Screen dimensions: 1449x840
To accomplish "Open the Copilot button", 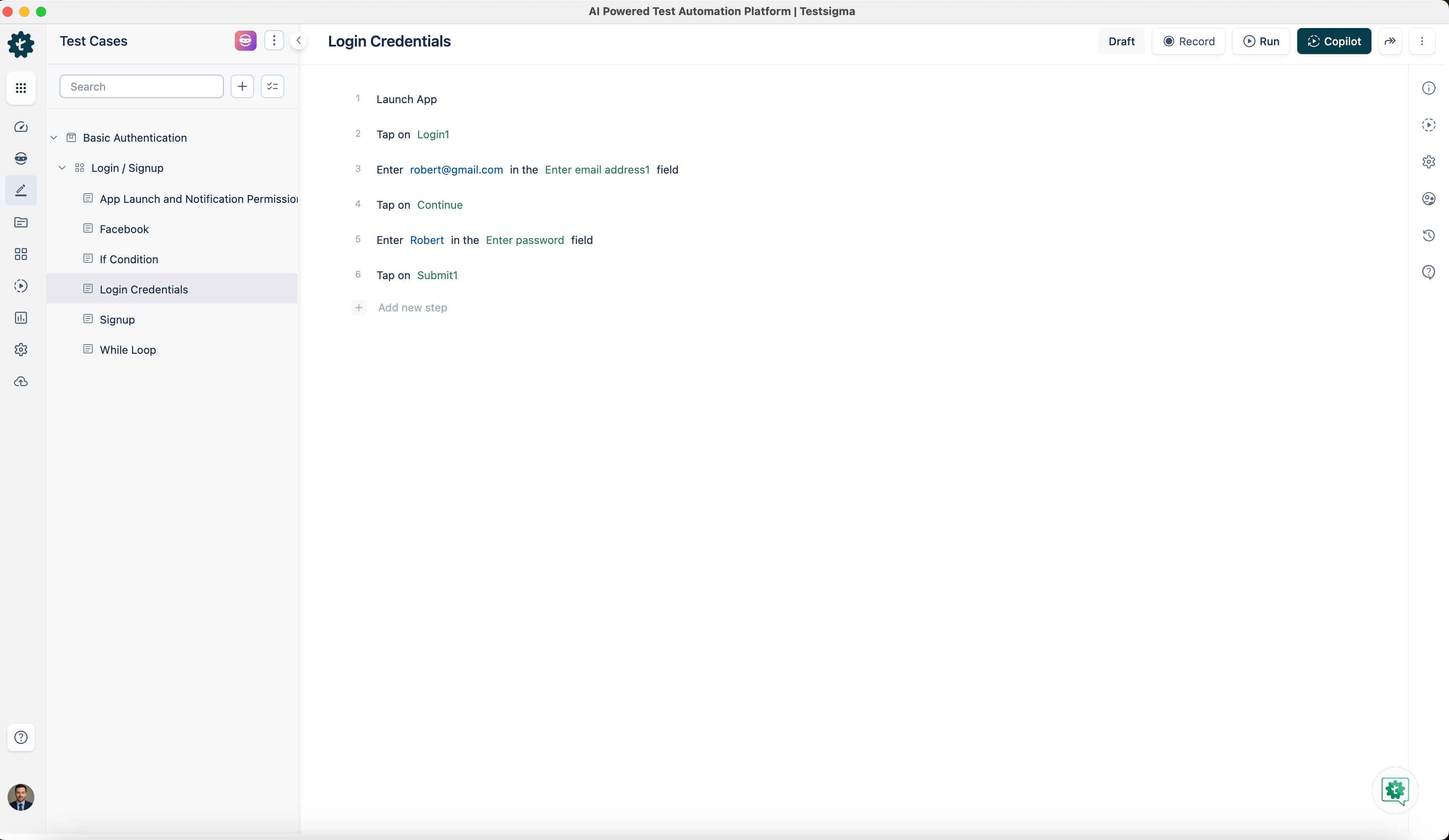I will click(x=1334, y=41).
